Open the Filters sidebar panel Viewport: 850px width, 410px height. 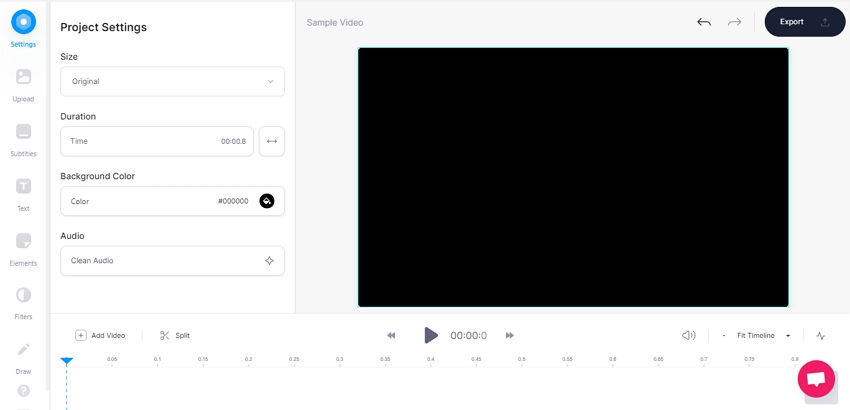[x=23, y=303]
